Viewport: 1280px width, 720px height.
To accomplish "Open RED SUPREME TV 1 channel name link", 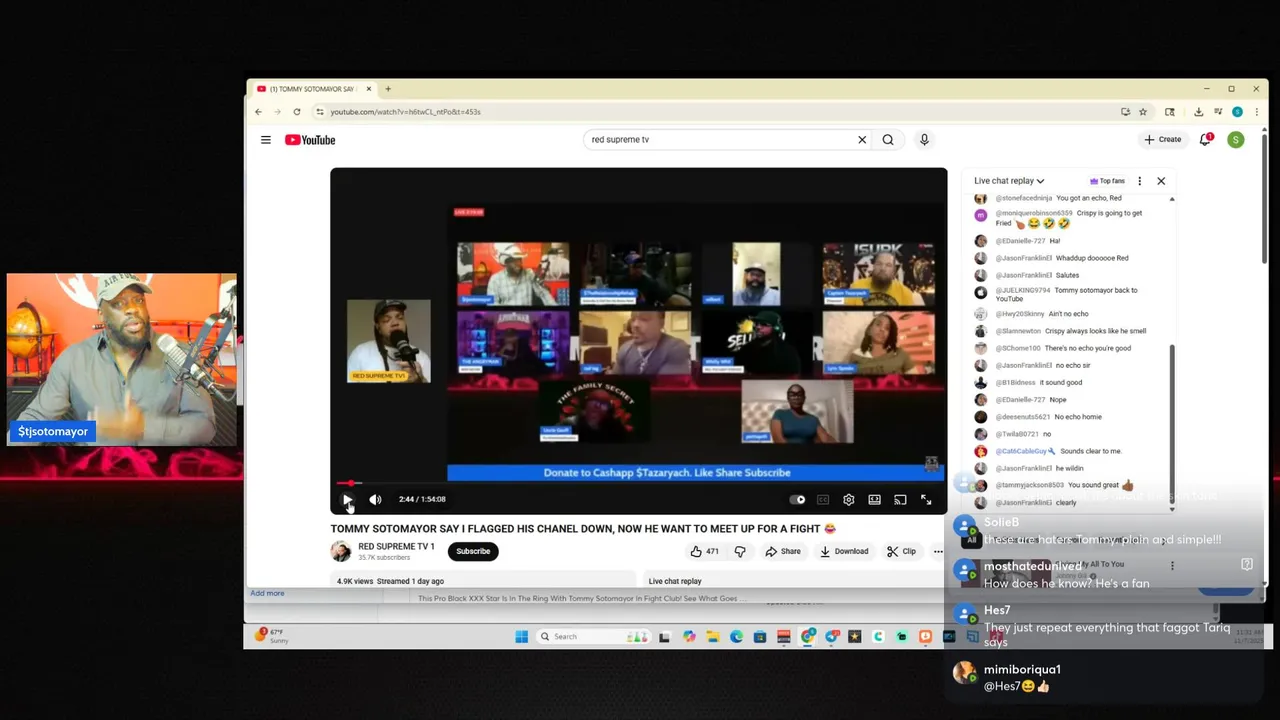I will (396, 547).
